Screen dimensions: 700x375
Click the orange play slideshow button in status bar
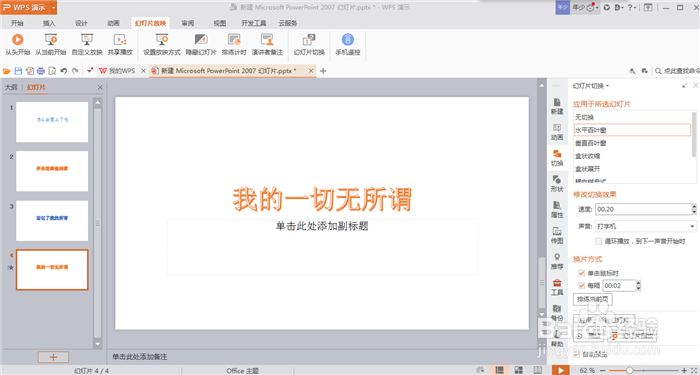(x=560, y=370)
